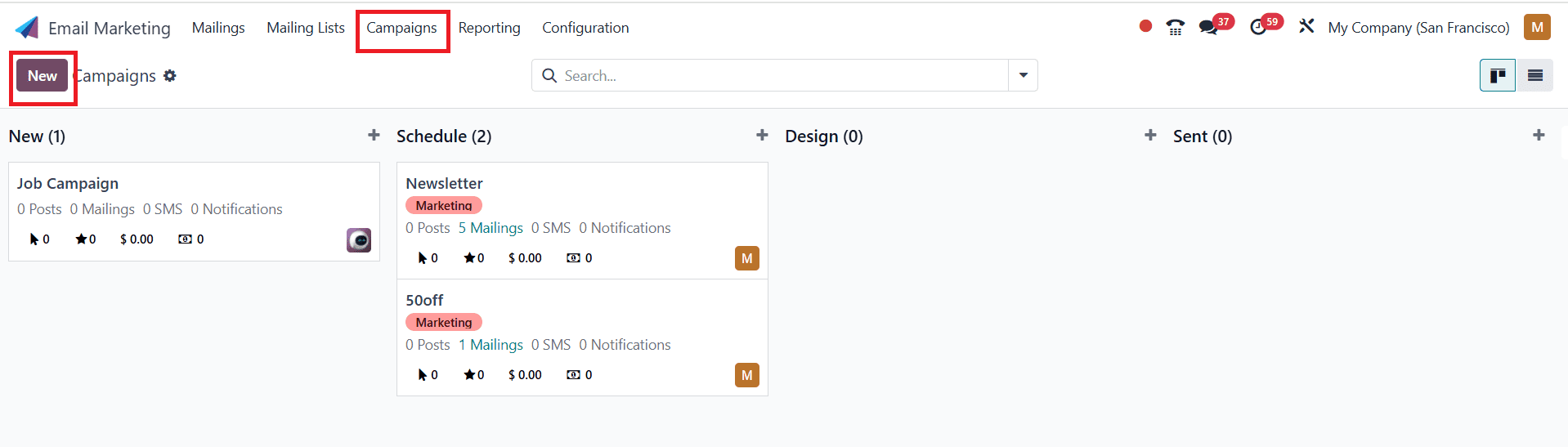1568x447 pixels.
Task: Click the Job Campaign responsible avatar
Action: [x=359, y=240]
